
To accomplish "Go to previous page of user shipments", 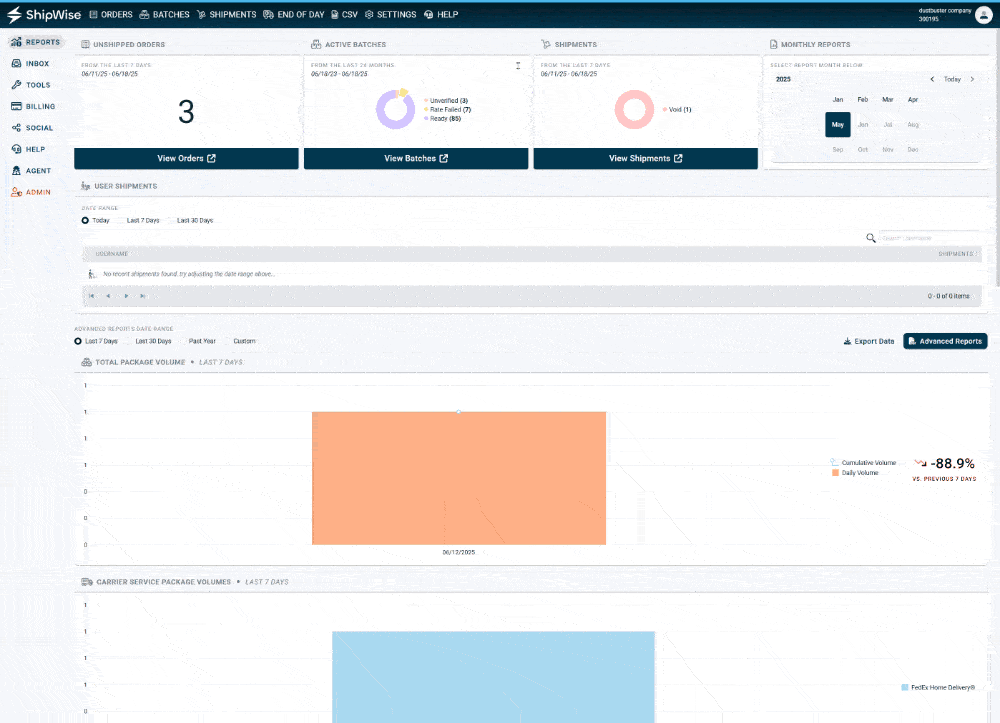I will [108, 296].
